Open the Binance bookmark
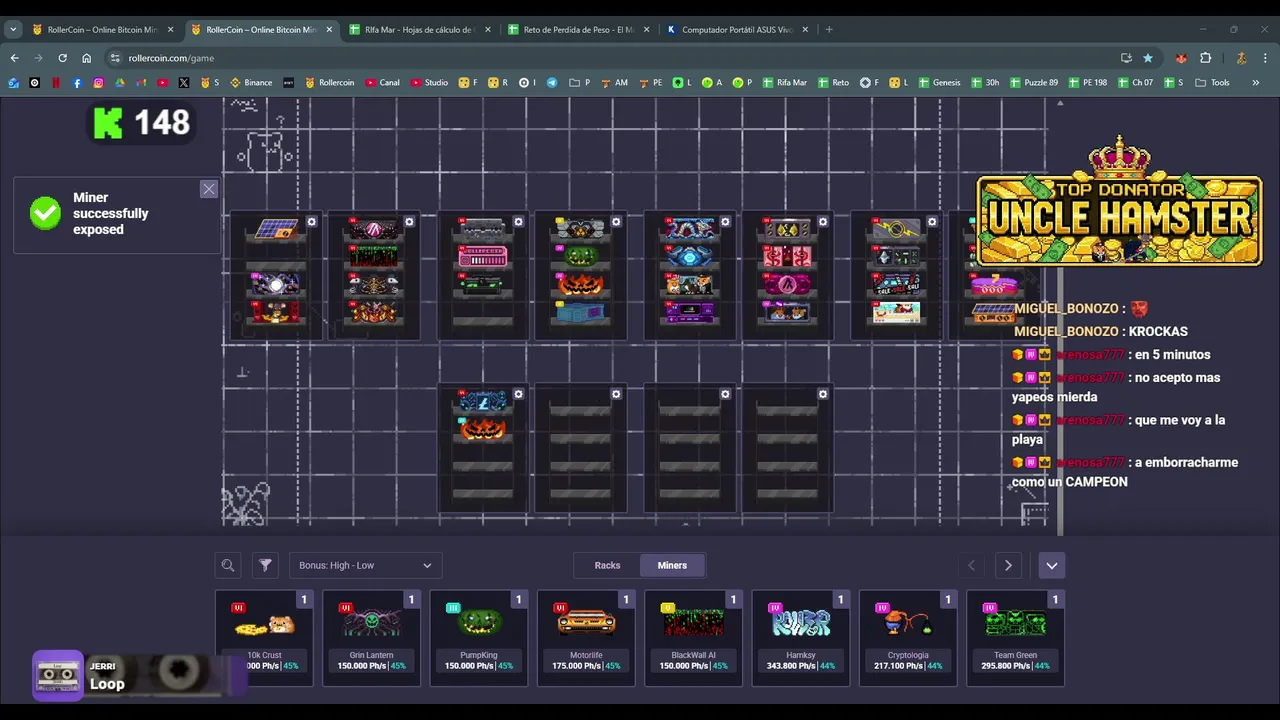The height and width of the screenshot is (720, 1280). pyautogui.click(x=251, y=83)
